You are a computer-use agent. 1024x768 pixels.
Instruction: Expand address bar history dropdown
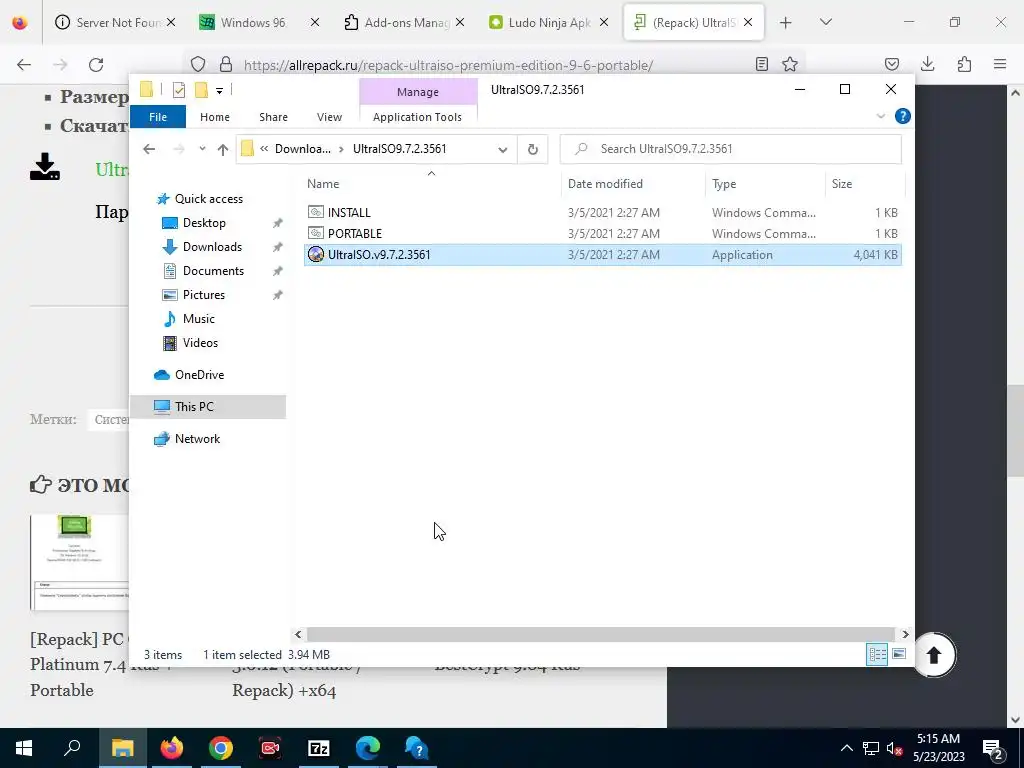click(x=503, y=150)
